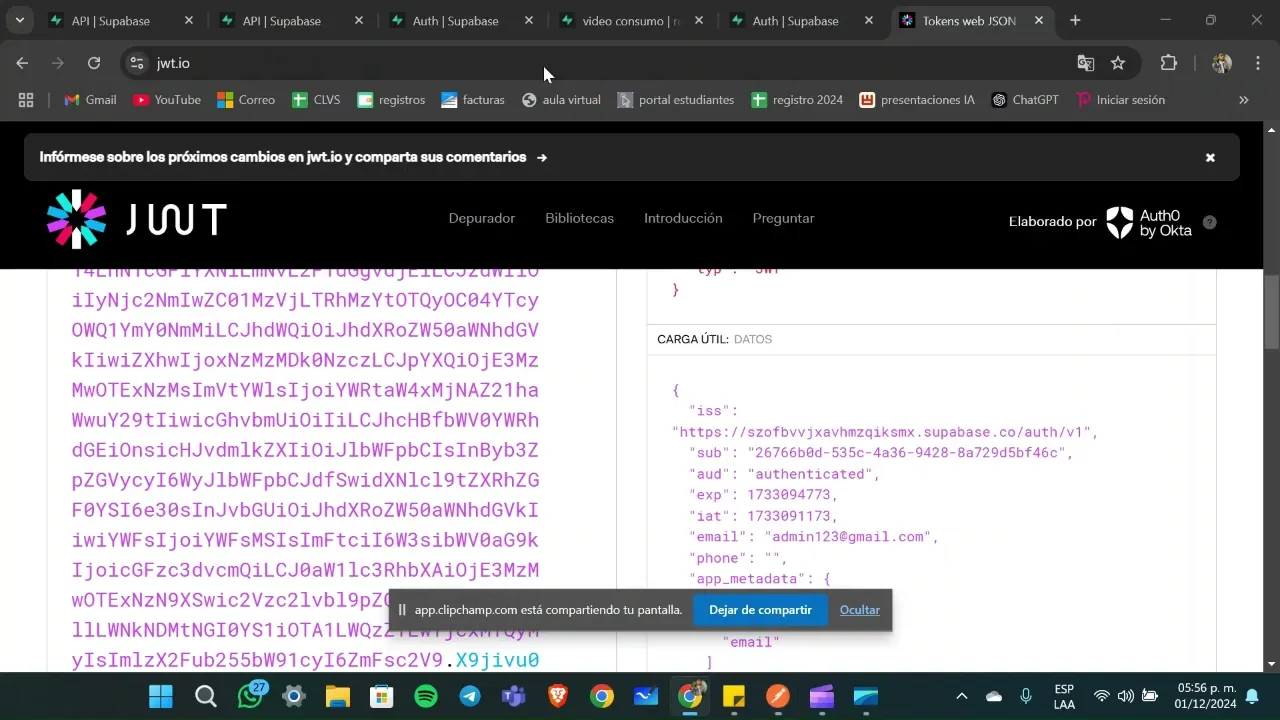Click the JWT logo icon
Screen dimensions: 1280x720
click(76, 219)
